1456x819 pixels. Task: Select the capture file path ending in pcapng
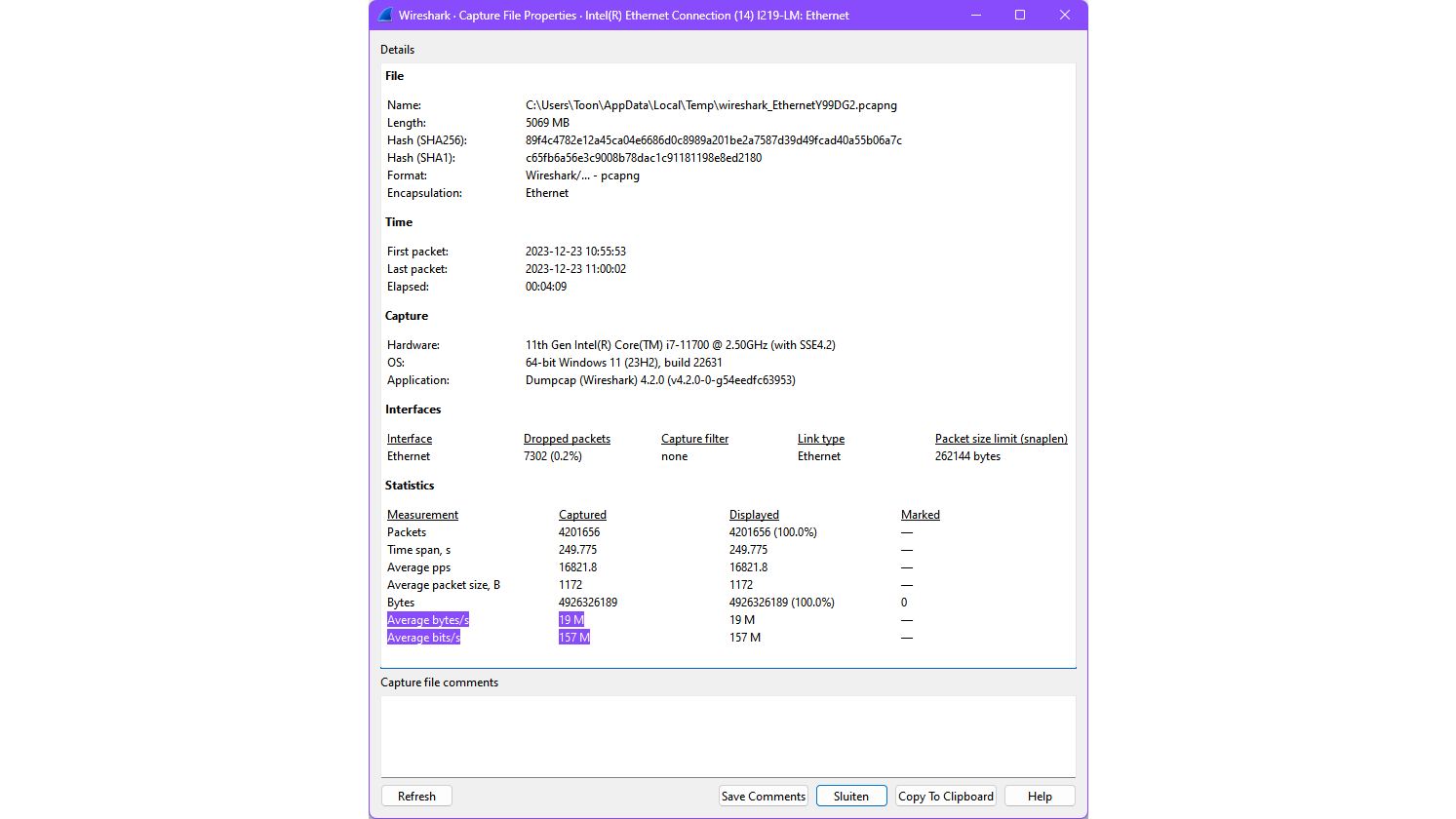711,105
